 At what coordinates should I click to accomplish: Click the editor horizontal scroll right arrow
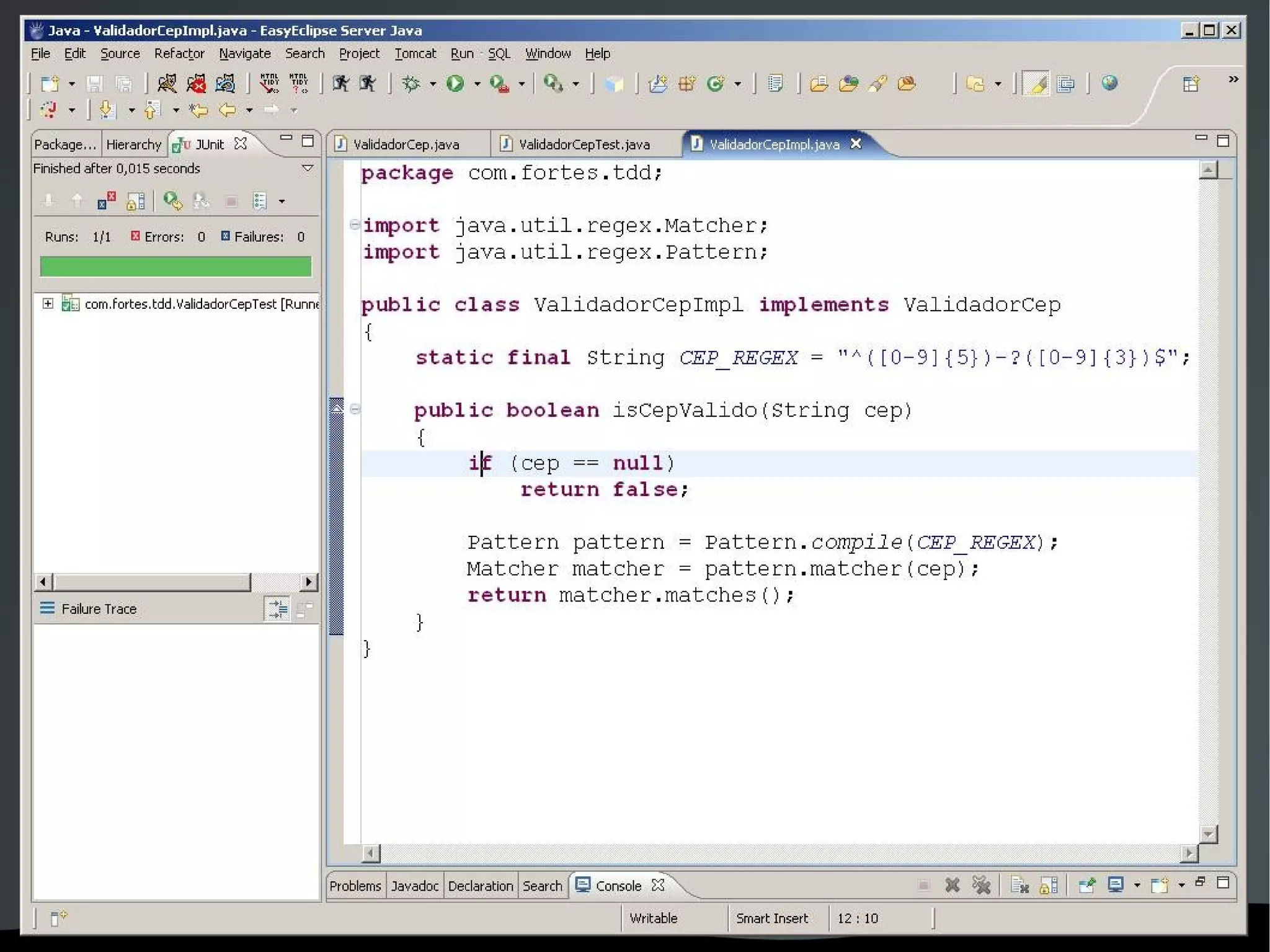click(x=1189, y=853)
